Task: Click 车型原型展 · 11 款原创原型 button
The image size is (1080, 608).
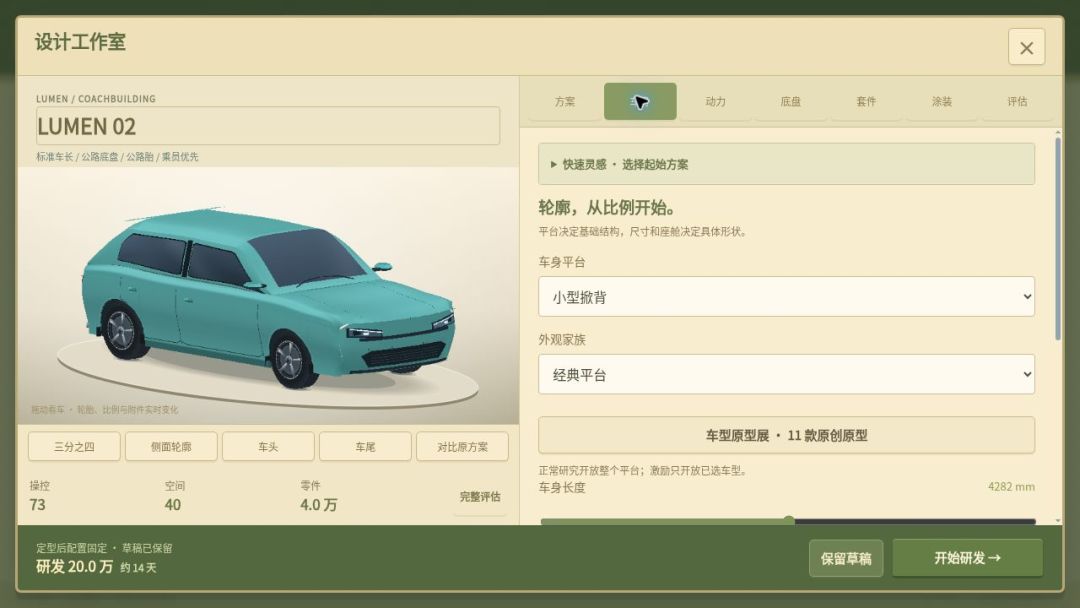Action: (786, 435)
